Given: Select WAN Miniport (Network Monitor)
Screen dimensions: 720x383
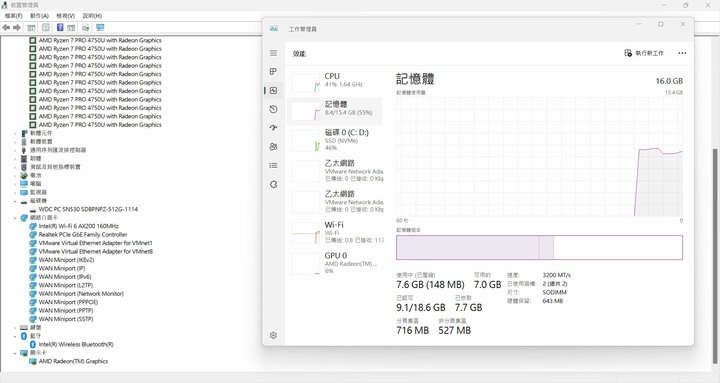Looking at the screenshot, I should pos(81,293).
